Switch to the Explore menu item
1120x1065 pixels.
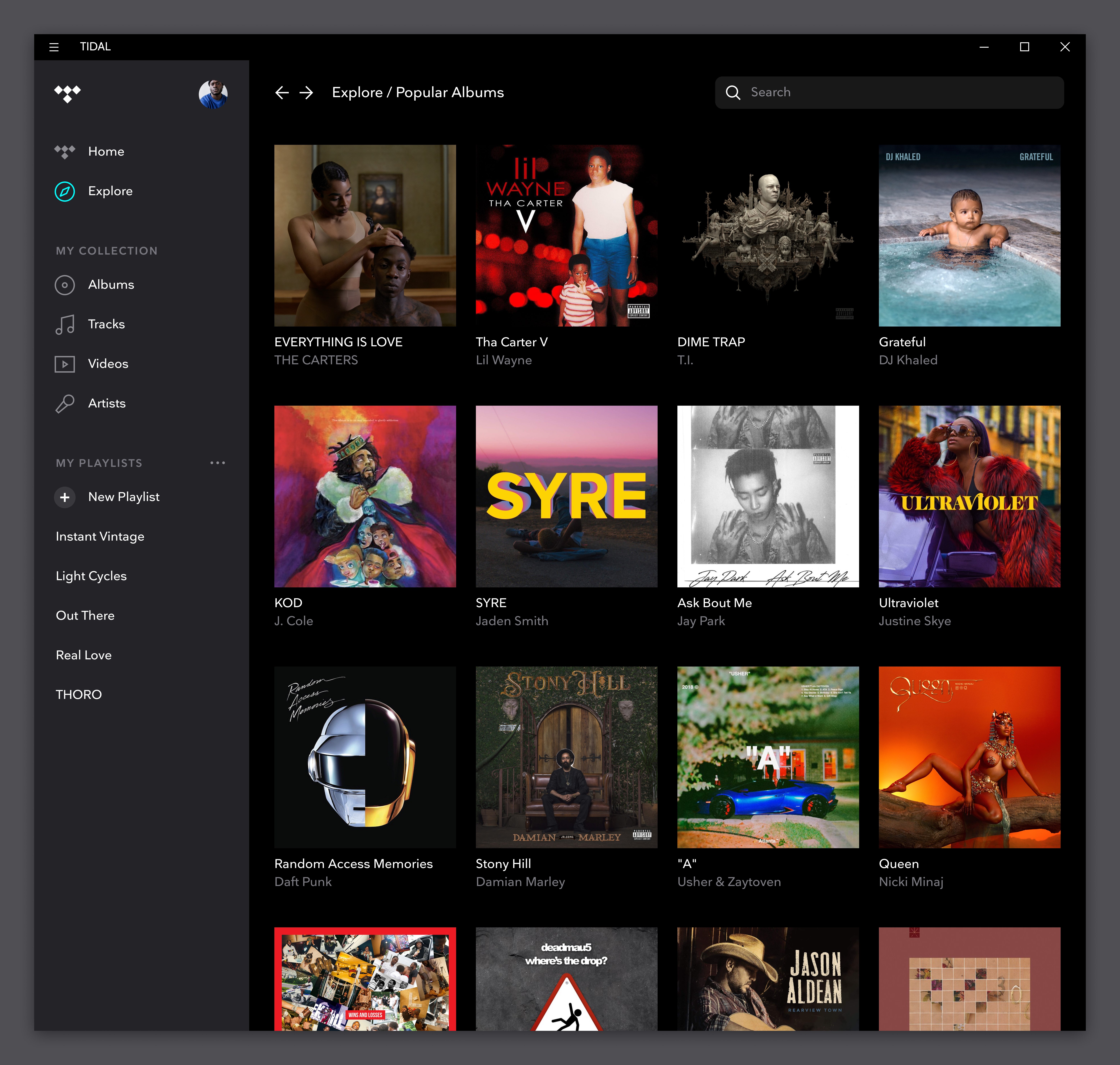(x=110, y=191)
